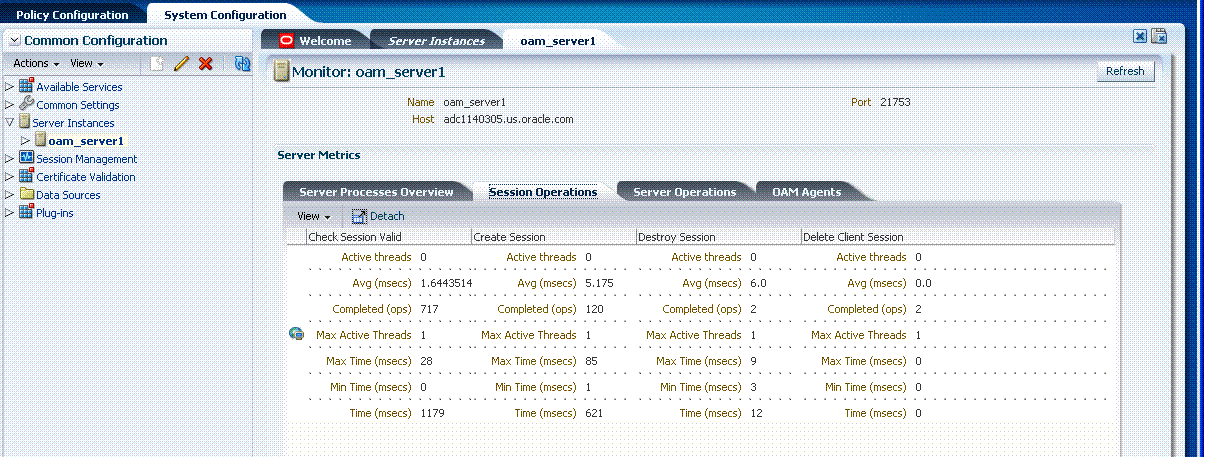The image size is (1220, 457).
Task: Open the Server Instances page tab
Action: (436, 41)
